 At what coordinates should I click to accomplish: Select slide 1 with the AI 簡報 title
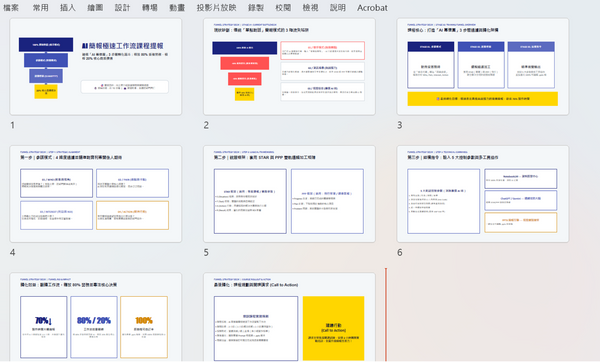coord(96,67)
